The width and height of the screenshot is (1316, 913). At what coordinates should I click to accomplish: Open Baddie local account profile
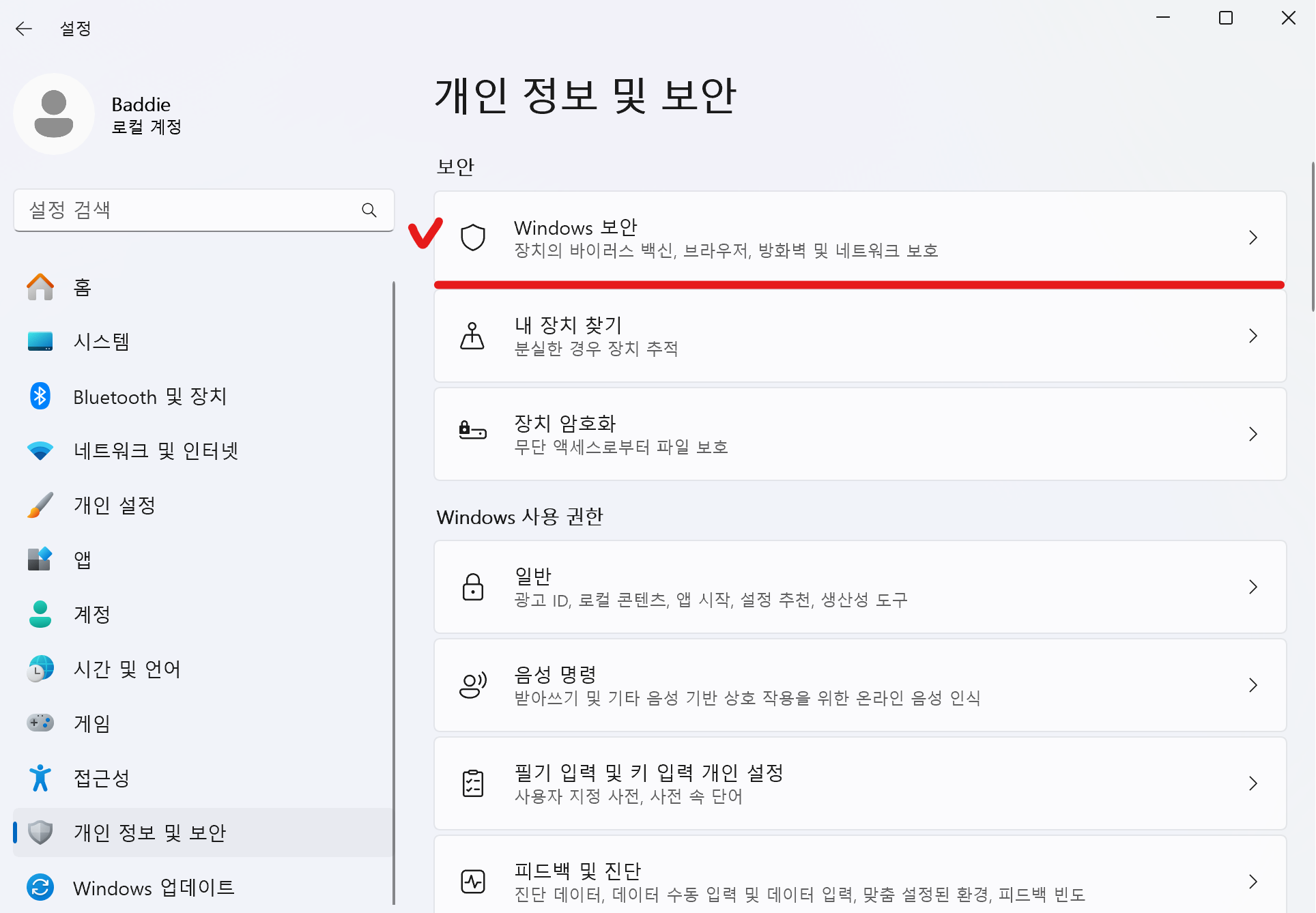tap(99, 114)
